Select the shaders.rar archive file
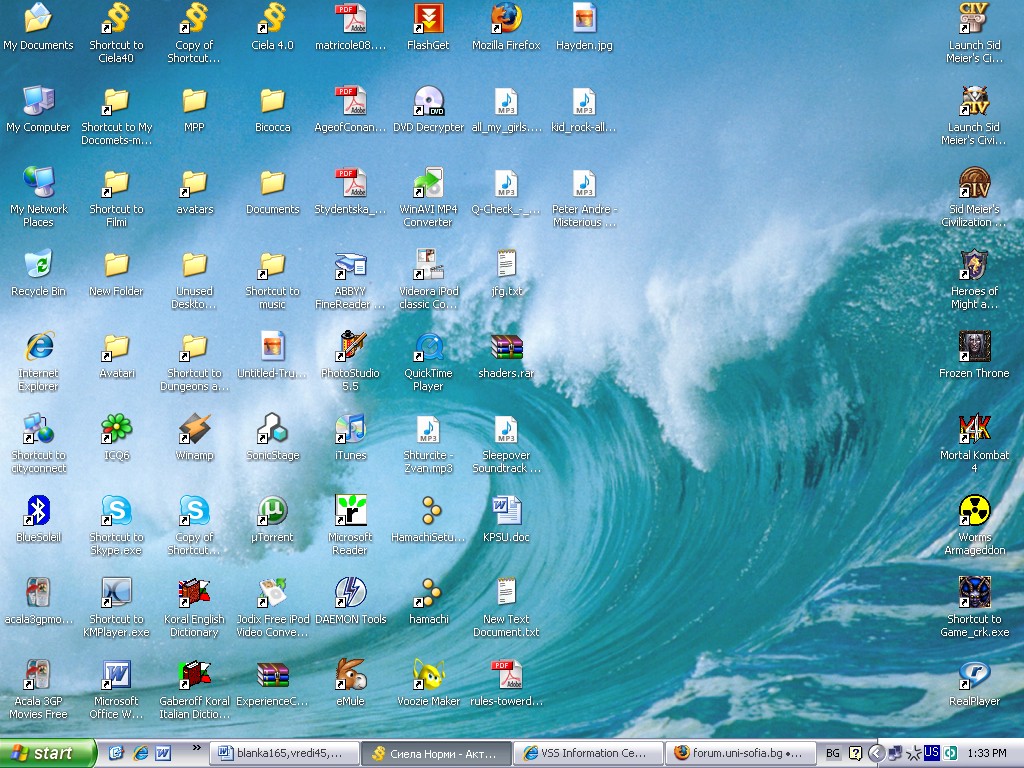1024x768 pixels. coord(506,347)
